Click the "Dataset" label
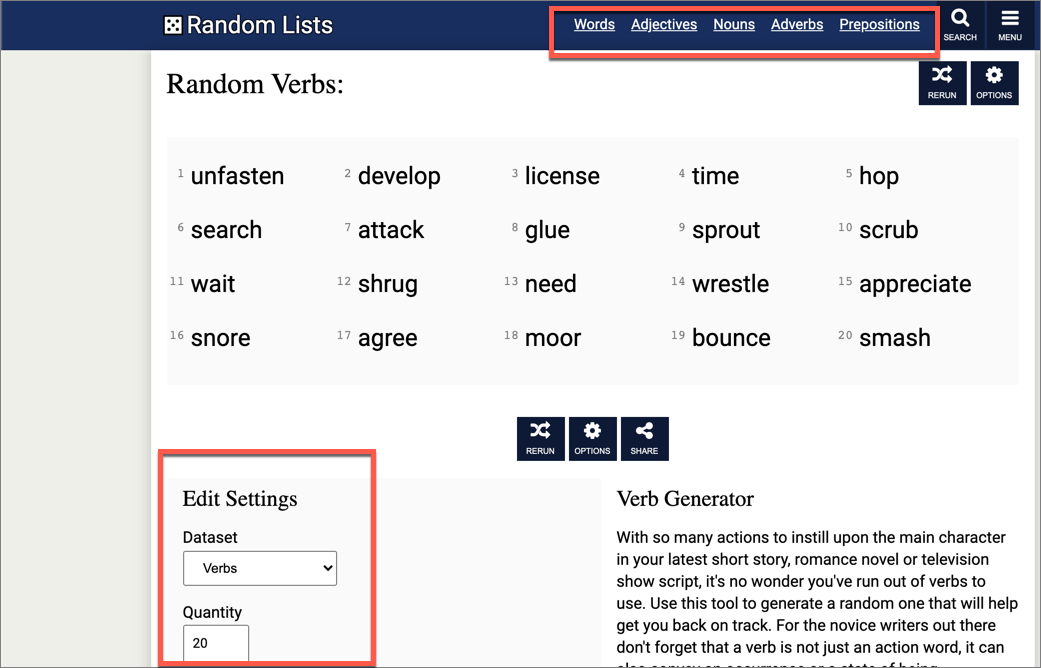Image resolution: width=1041 pixels, height=668 pixels. coord(210,537)
